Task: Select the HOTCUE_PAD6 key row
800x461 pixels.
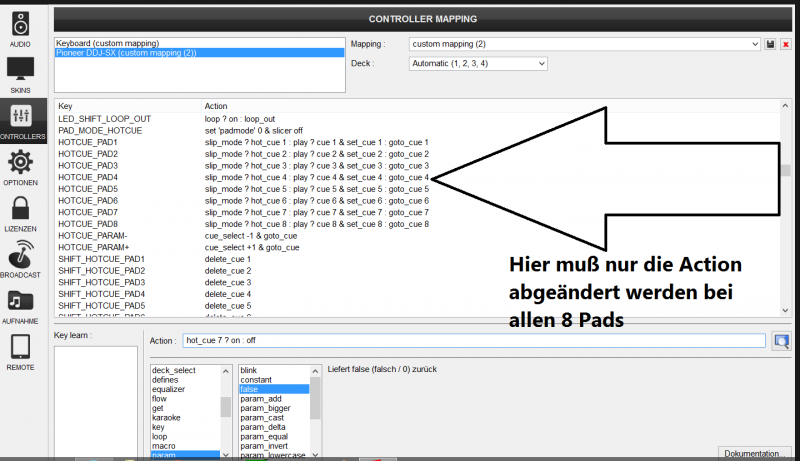Action: pyautogui.click(x=417, y=201)
